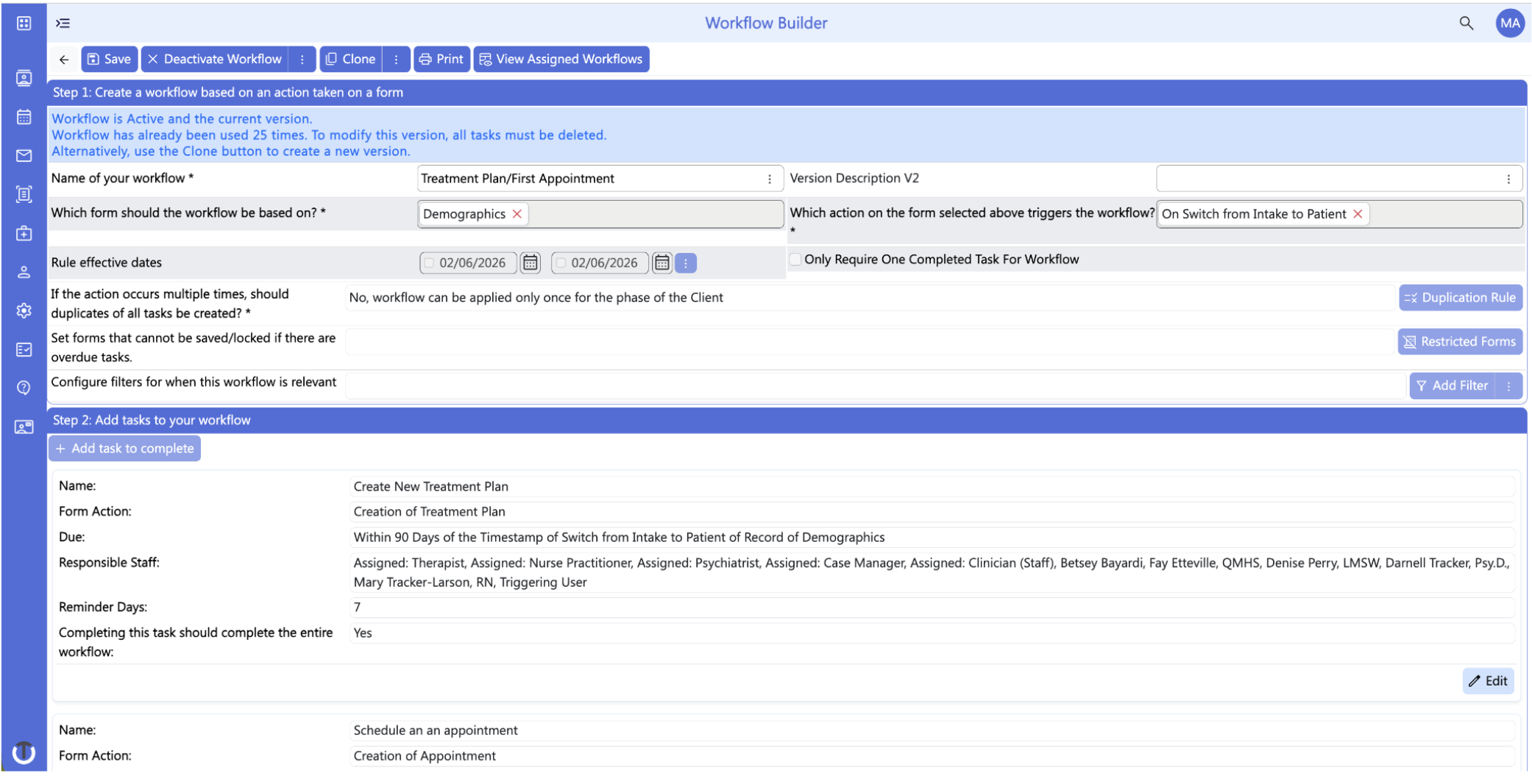
Task: Open workflow name field options menu
Action: click(x=770, y=179)
